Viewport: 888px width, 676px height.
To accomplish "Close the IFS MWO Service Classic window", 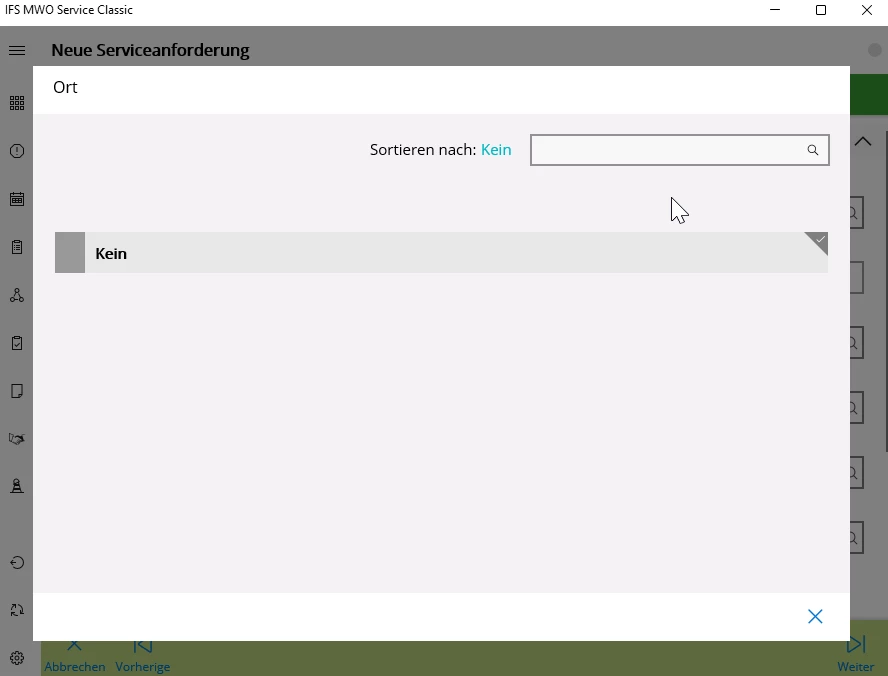I will pyautogui.click(x=866, y=10).
